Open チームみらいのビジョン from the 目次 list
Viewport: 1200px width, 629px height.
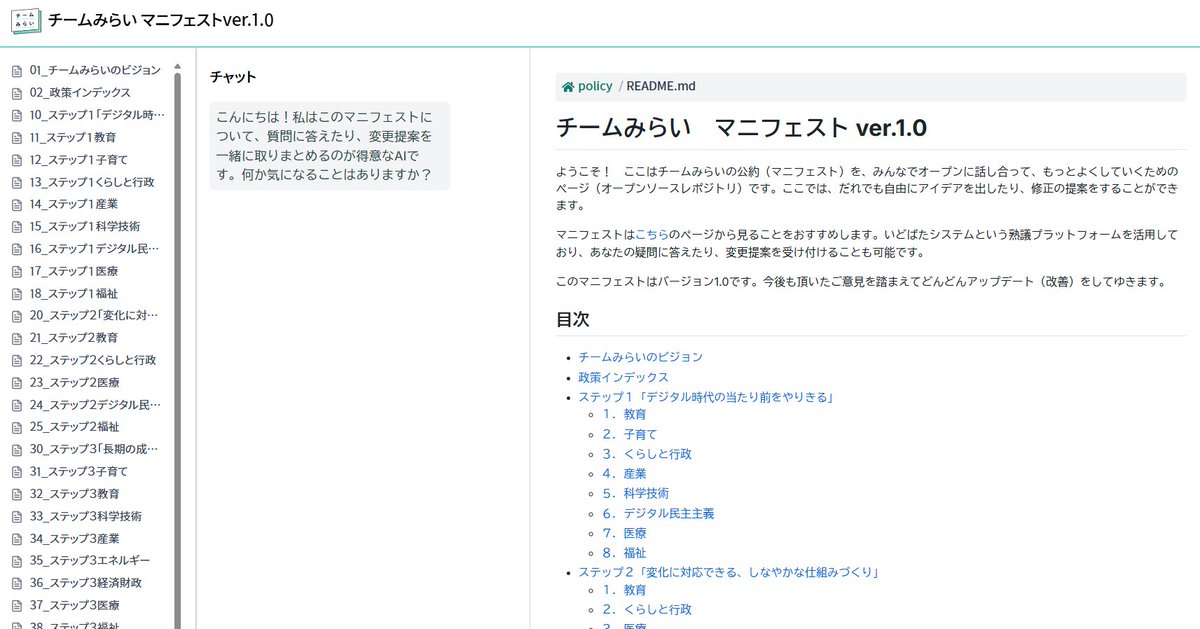coord(640,356)
